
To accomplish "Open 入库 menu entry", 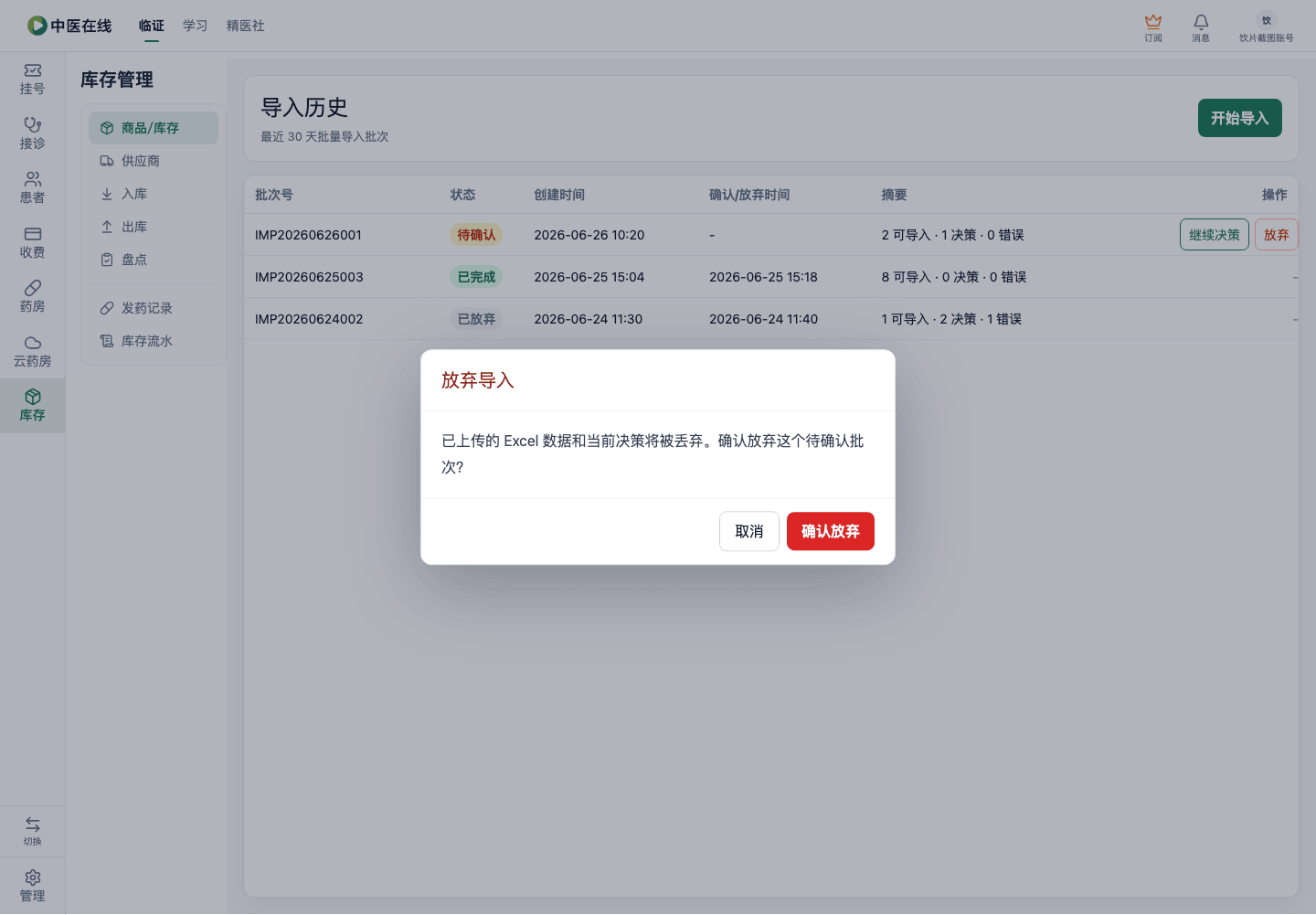I will 154,194.
